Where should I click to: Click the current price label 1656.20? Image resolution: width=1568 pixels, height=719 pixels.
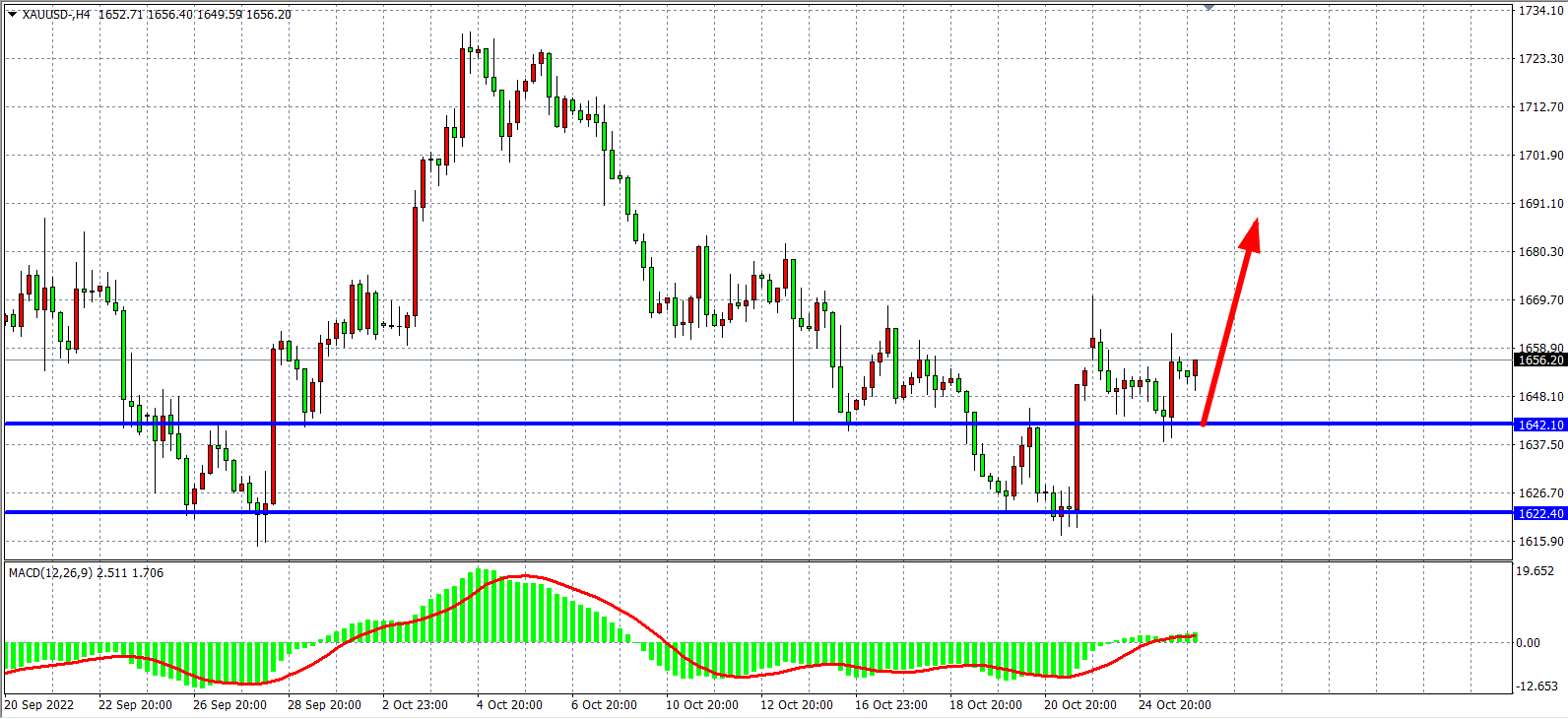tap(1539, 359)
